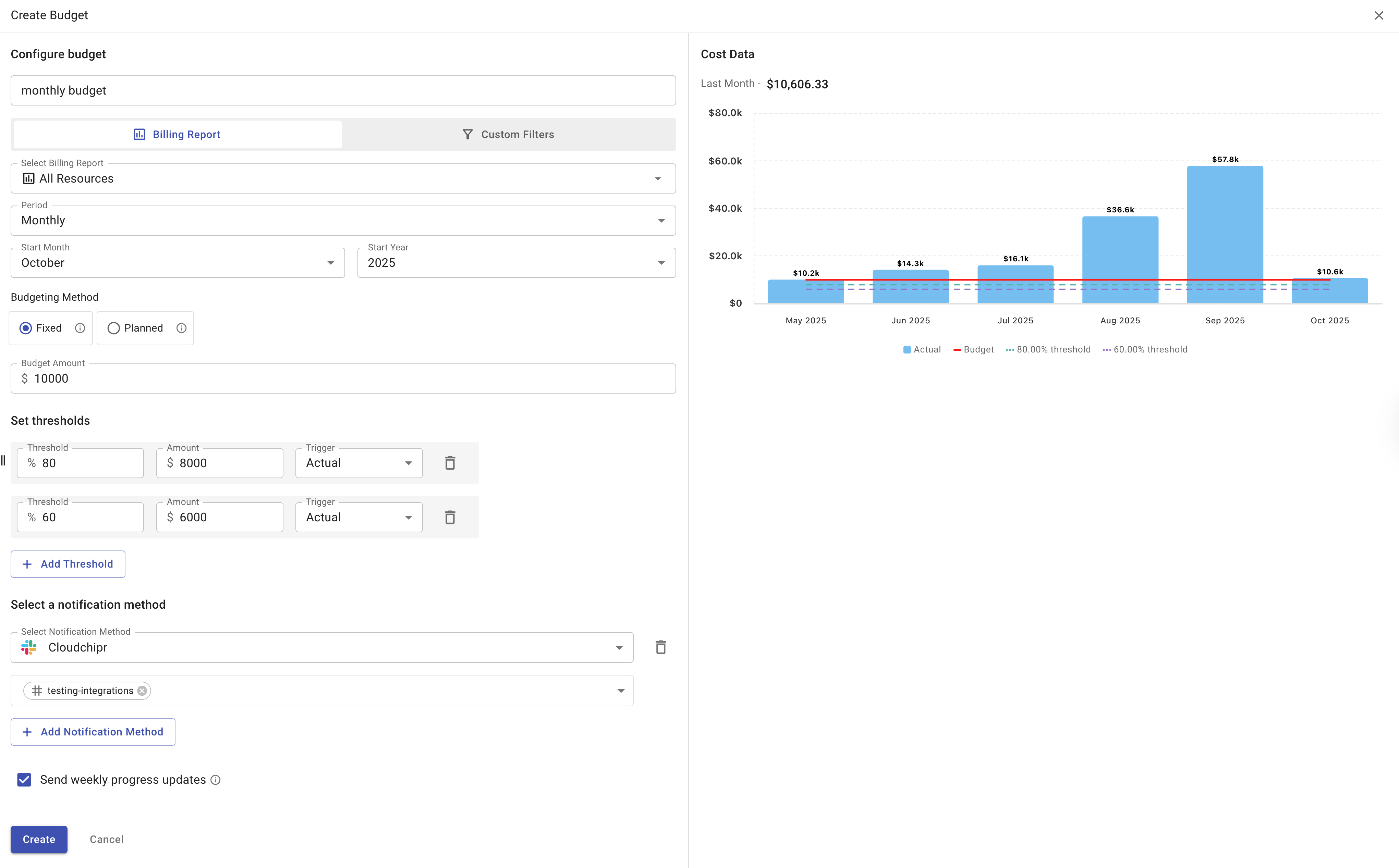Switch to the Custom Filters tab
Image resolution: width=1399 pixels, height=868 pixels.
pos(508,134)
